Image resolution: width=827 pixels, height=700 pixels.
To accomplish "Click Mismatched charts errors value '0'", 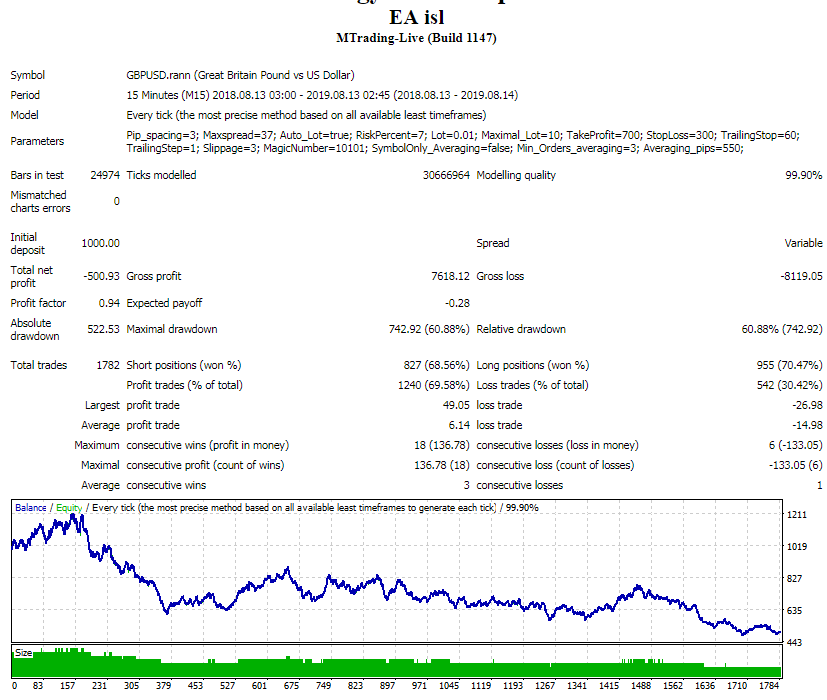I will coord(117,202).
